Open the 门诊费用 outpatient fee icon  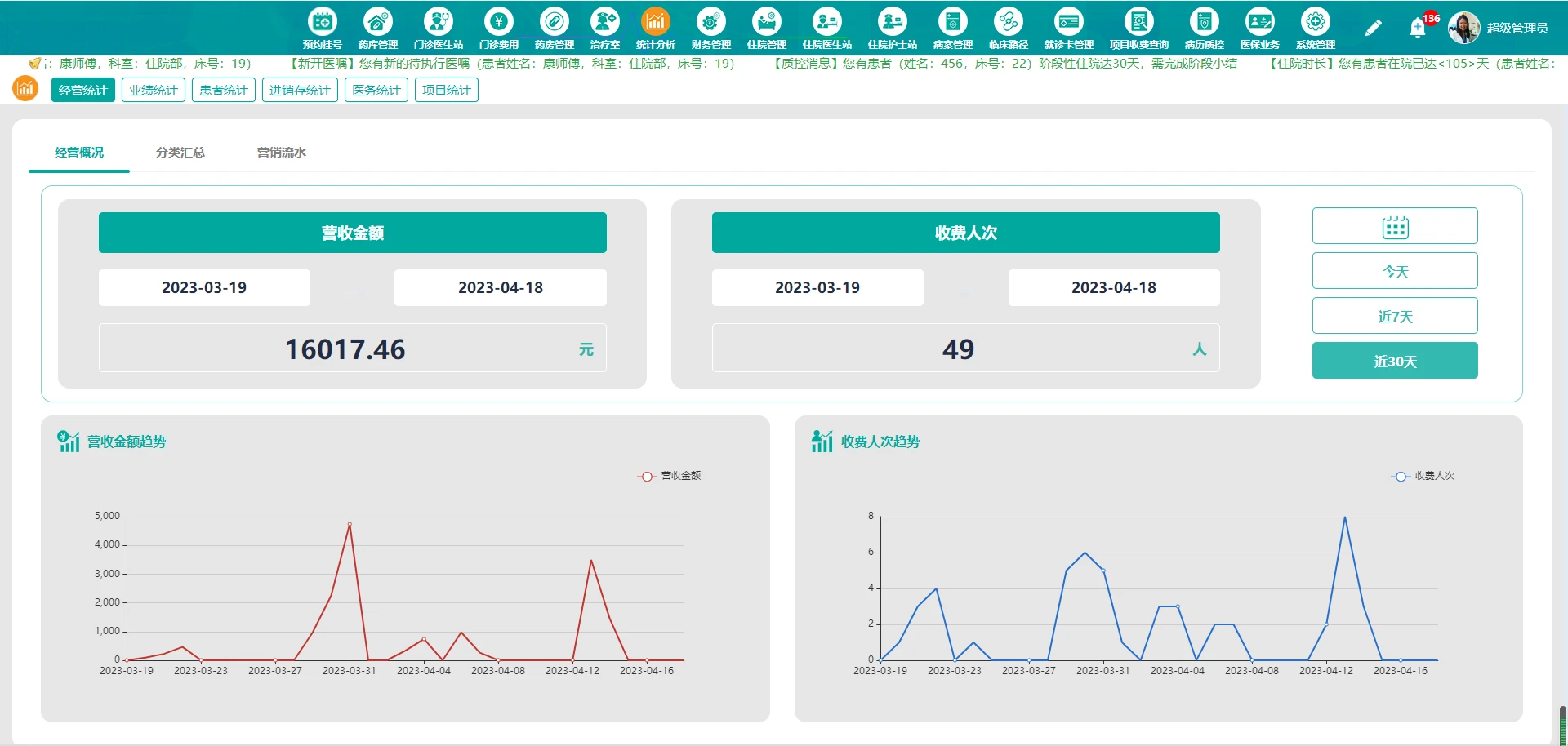pyautogui.click(x=498, y=27)
